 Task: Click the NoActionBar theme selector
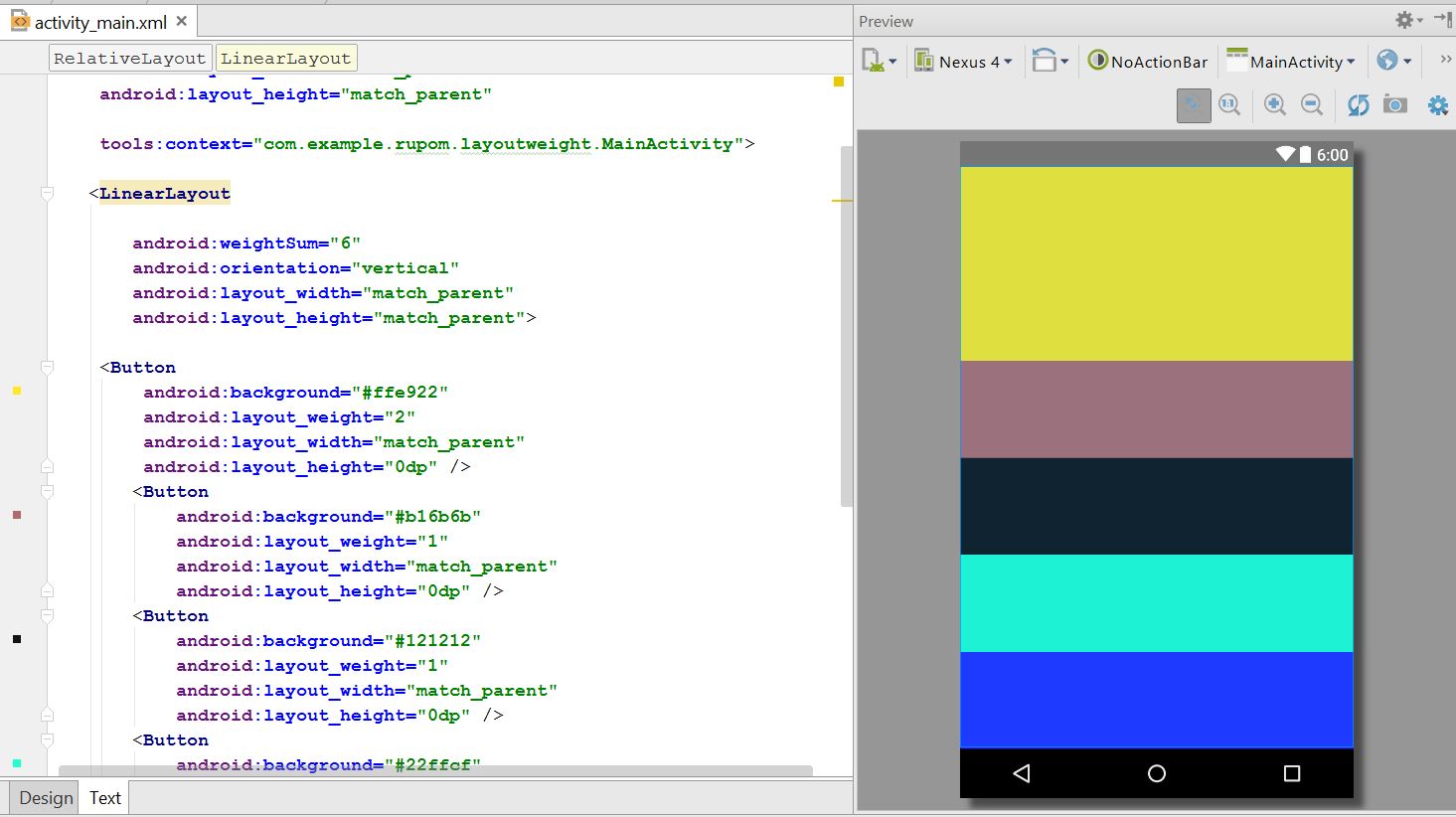coord(1147,61)
